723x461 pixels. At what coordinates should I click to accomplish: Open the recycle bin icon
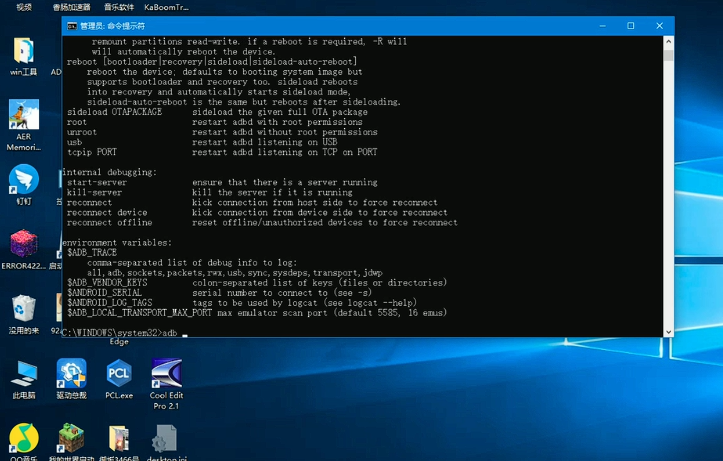[24, 308]
